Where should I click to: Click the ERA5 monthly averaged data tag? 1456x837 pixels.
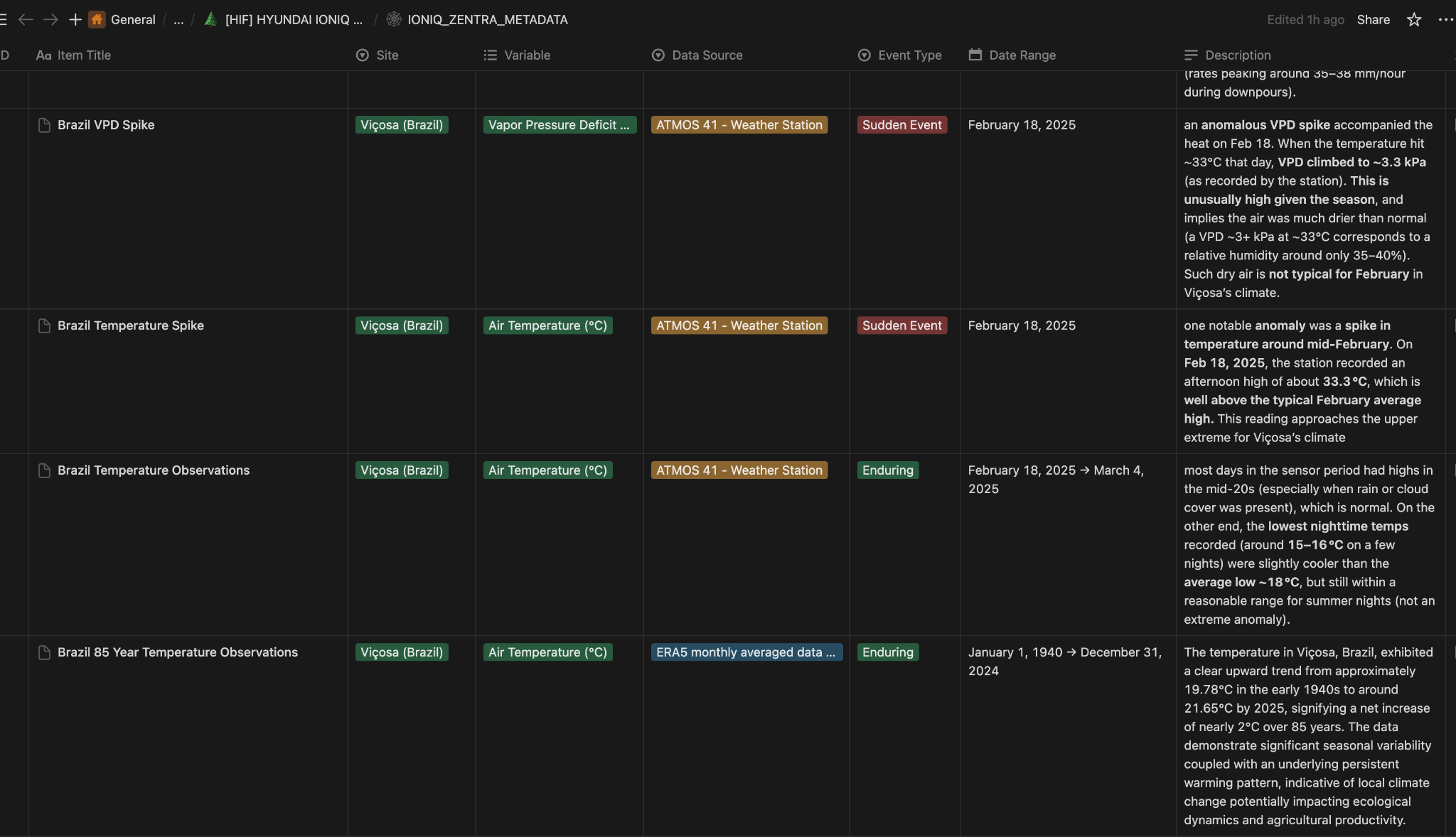tap(746, 652)
